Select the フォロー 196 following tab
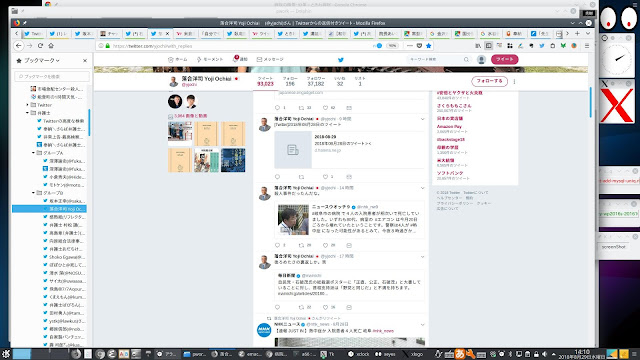The image size is (640, 360). click(x=290, y=81)
